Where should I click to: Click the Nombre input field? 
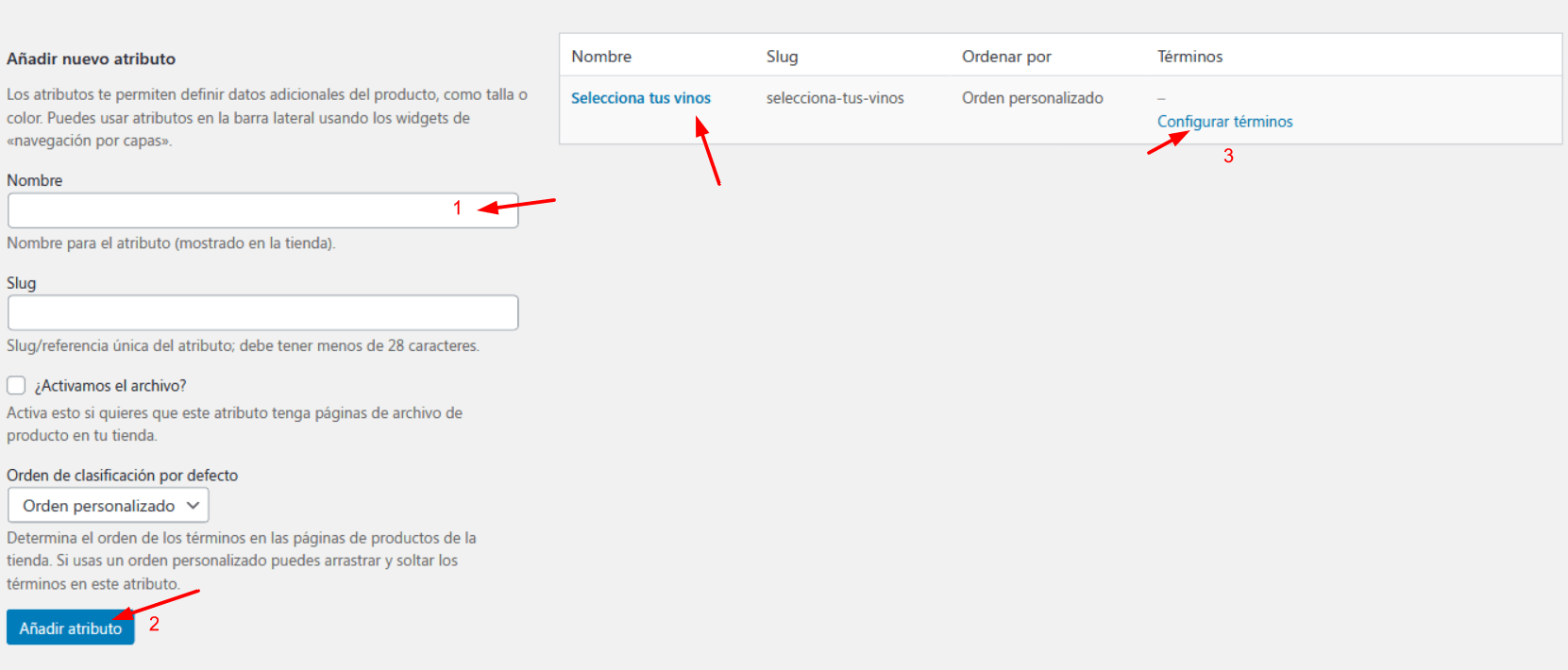pos(262,210)
